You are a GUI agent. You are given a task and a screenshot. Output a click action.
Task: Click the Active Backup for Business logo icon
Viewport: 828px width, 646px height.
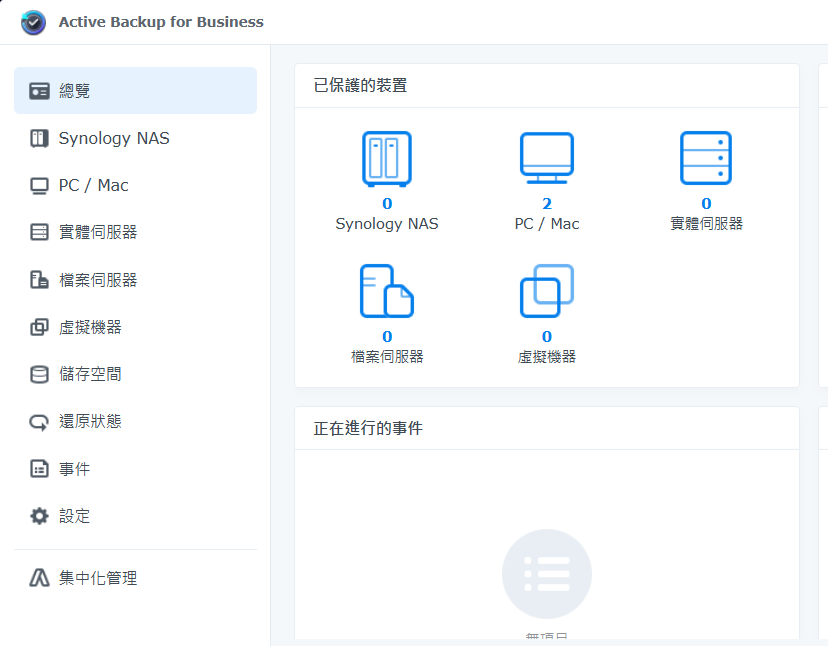click(33, 22)
